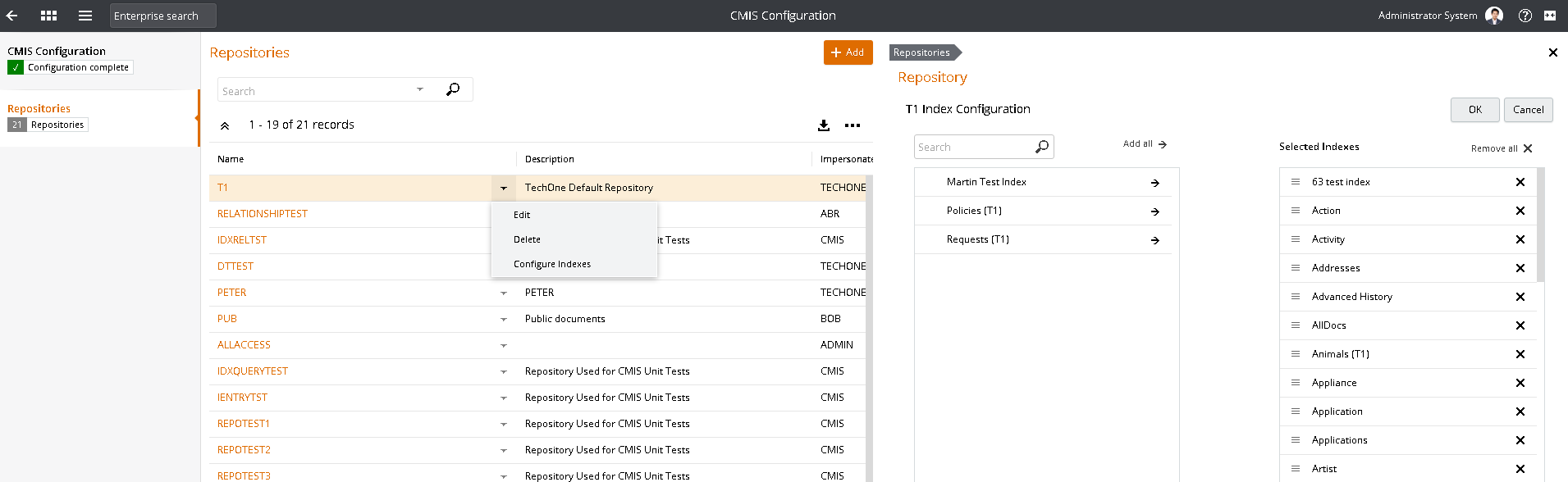Open the top-right panel toggle icon

(x=1550, y=16)
